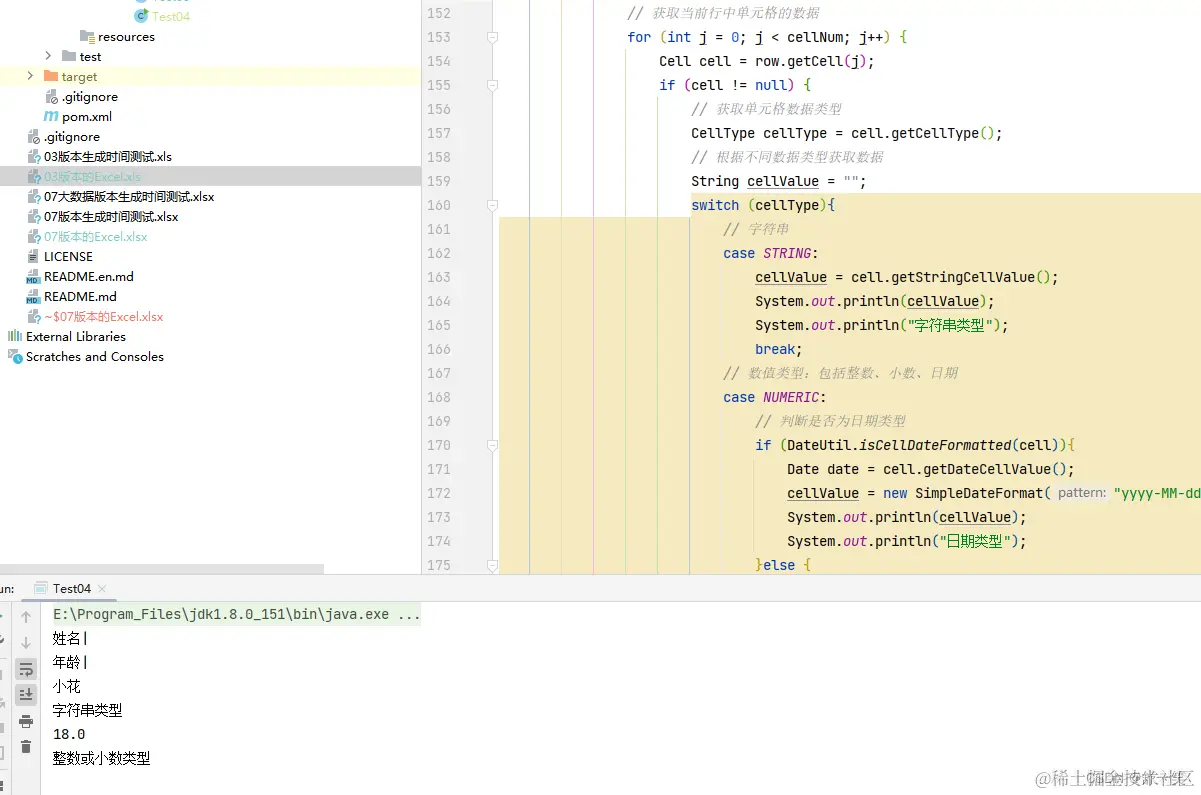1201x795 pixels.
Task: Click 'break;' on line 166
Action: coord(779,349)
